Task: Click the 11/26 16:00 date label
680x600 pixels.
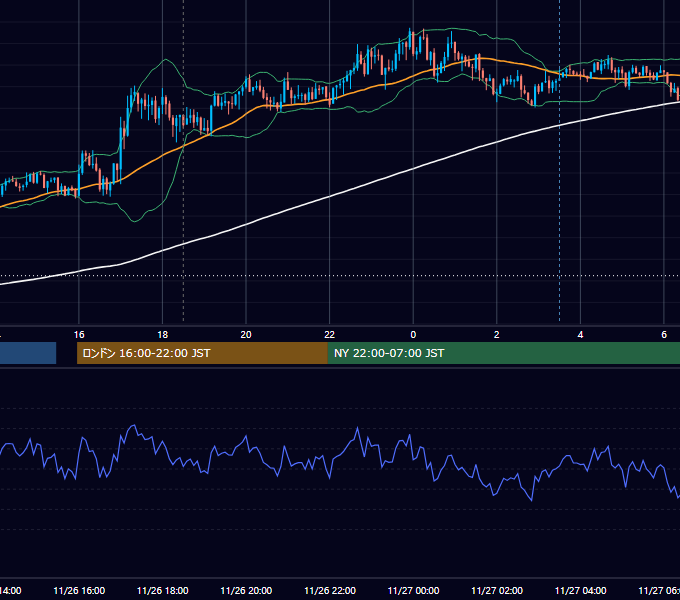Action: pyautogui.click(x=79, y=591)
